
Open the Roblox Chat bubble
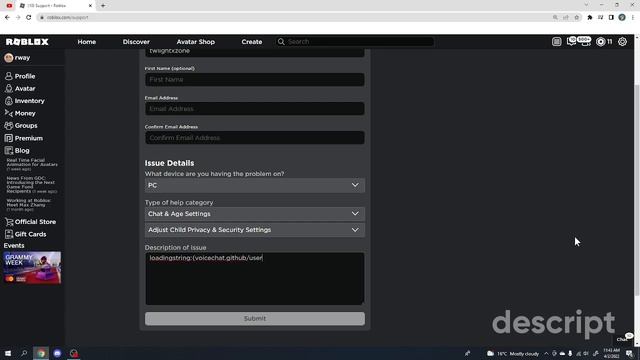(x=625, y=338)
